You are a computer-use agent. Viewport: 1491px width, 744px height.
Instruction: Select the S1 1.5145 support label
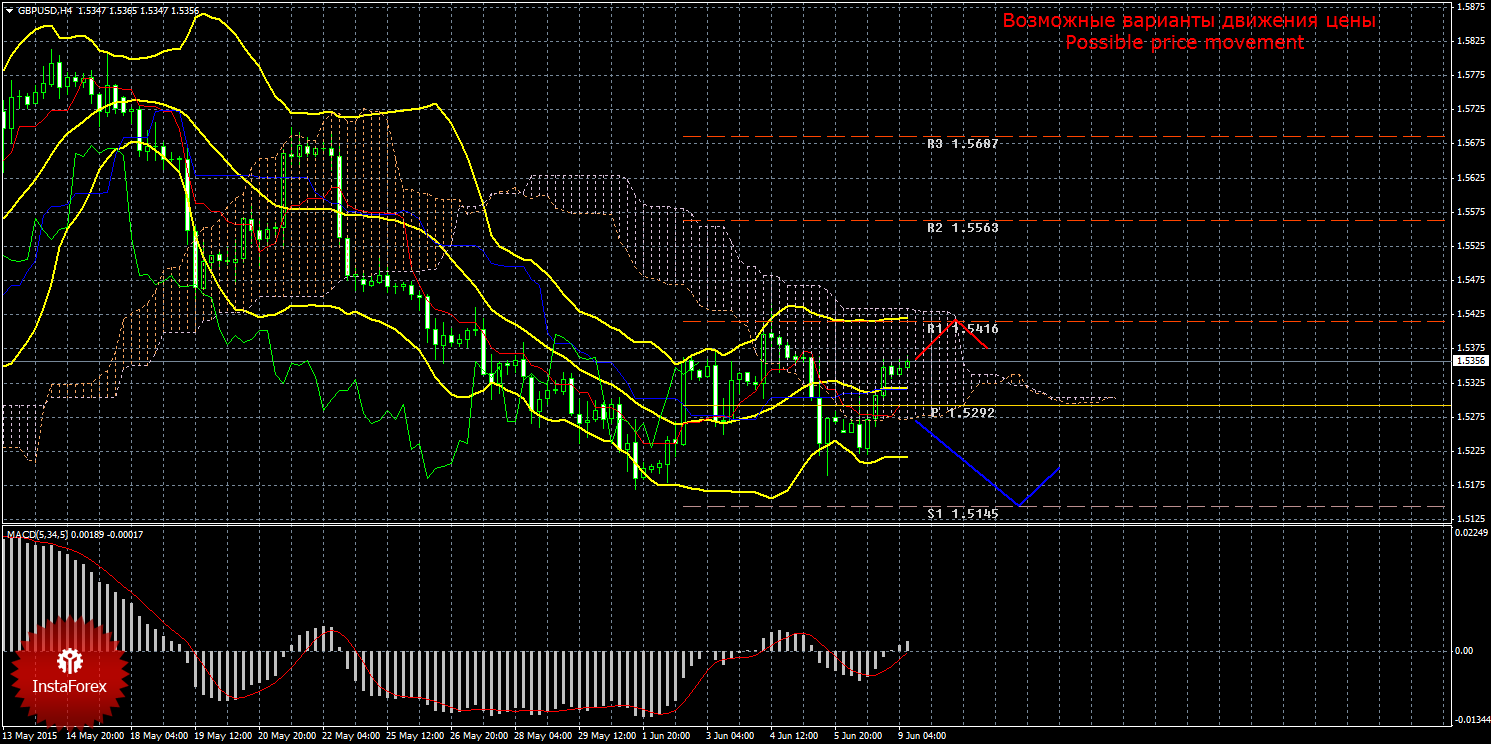point(962,513)
